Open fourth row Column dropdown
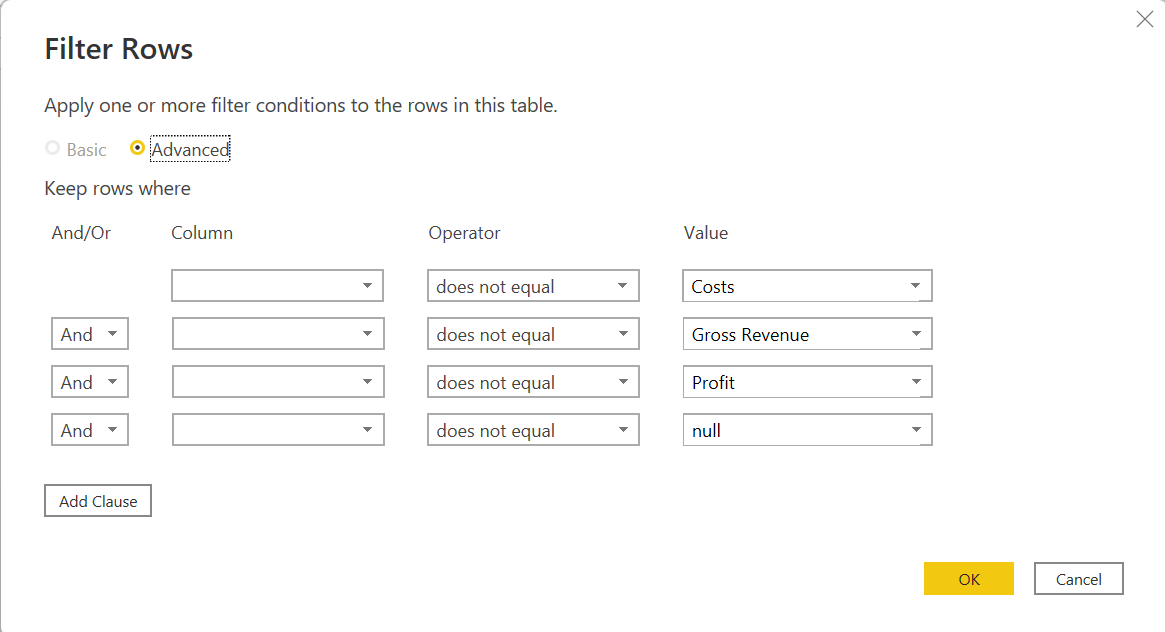The height and width of the screenshot is (632, 1165). [278, 430]
